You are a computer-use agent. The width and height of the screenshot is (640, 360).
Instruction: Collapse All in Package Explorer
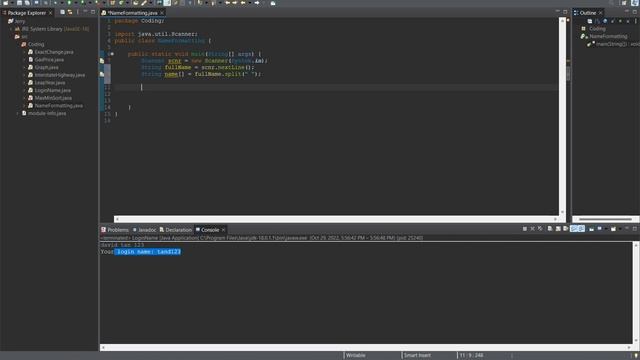tap(62, 12)
